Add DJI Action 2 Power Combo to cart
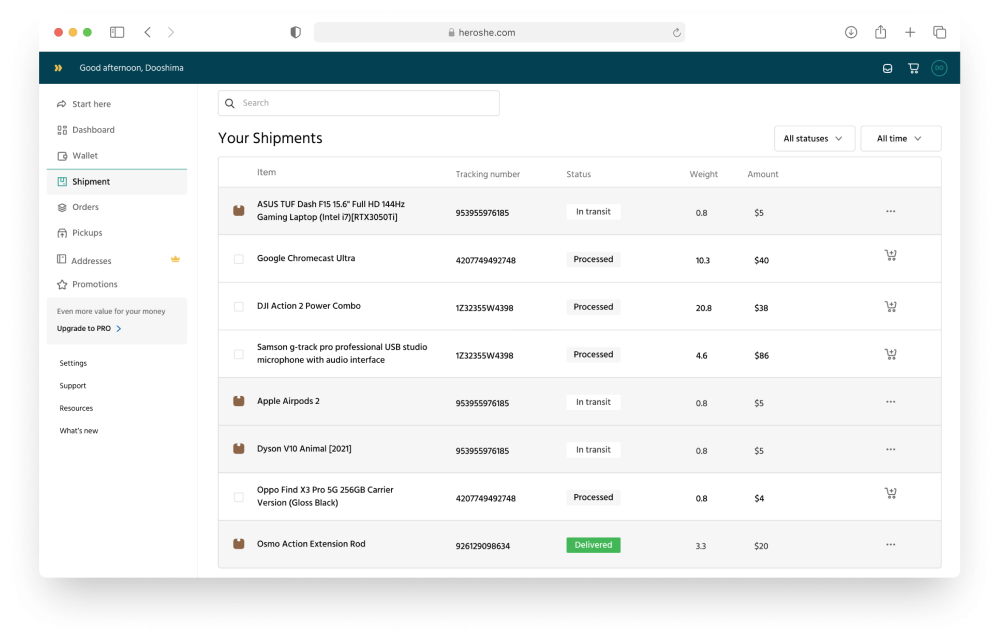 tap(891, 306)
